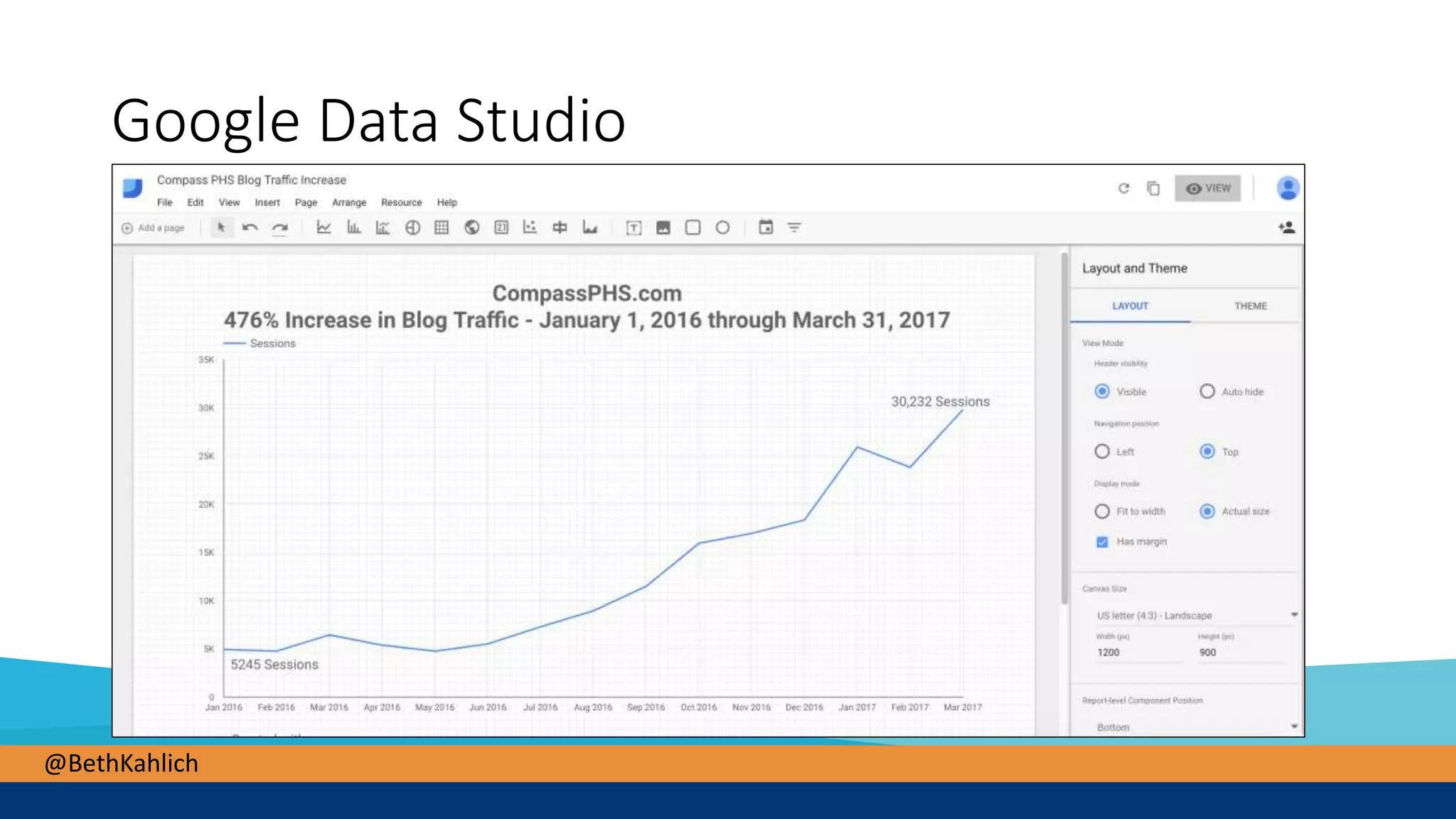Select the rectangle shape tool
Screen dimensions: 1456x819
click(x=693, y=227)
